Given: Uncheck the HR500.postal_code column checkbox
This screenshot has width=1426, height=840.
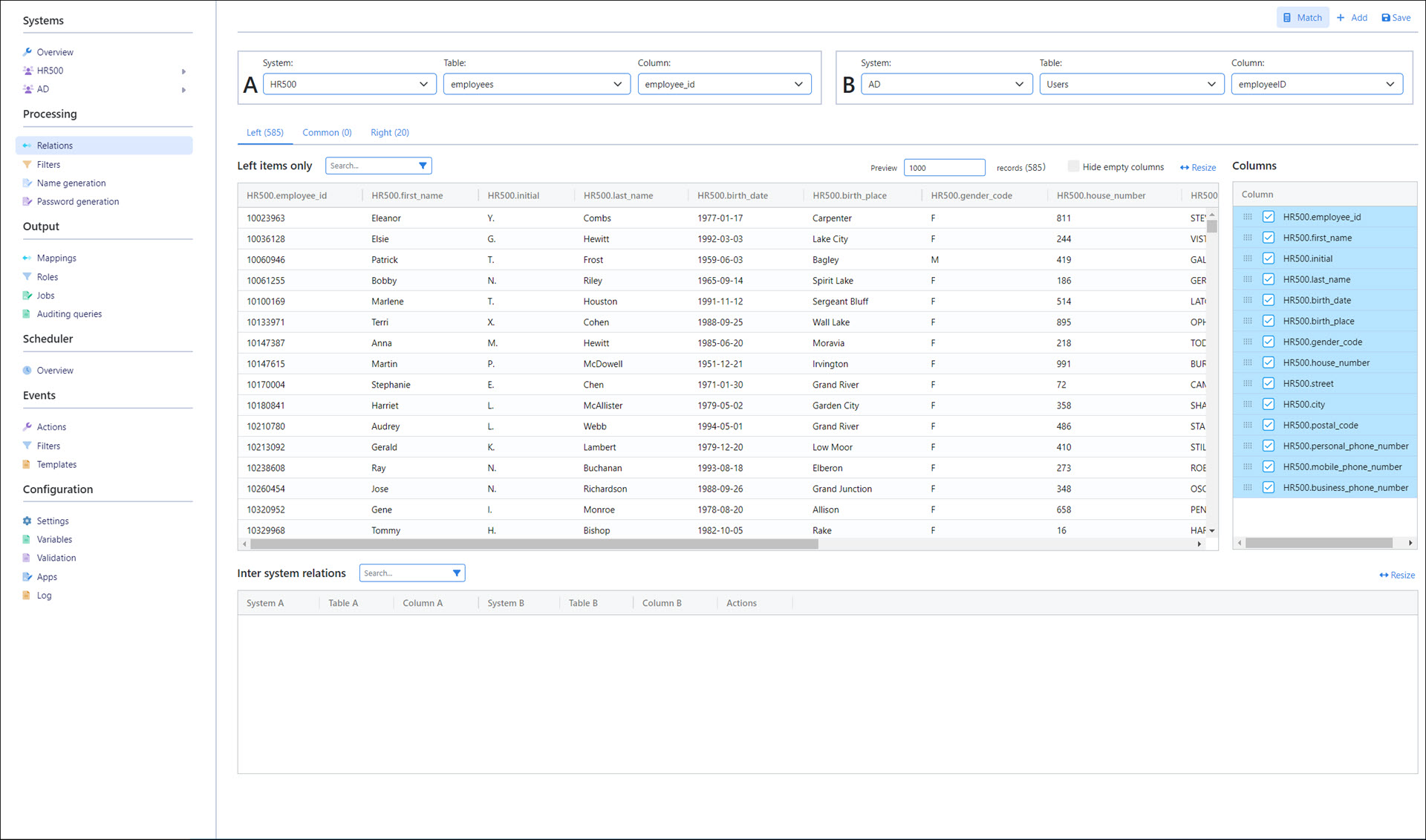Looking at the screenshot, I should (1269, 425).
